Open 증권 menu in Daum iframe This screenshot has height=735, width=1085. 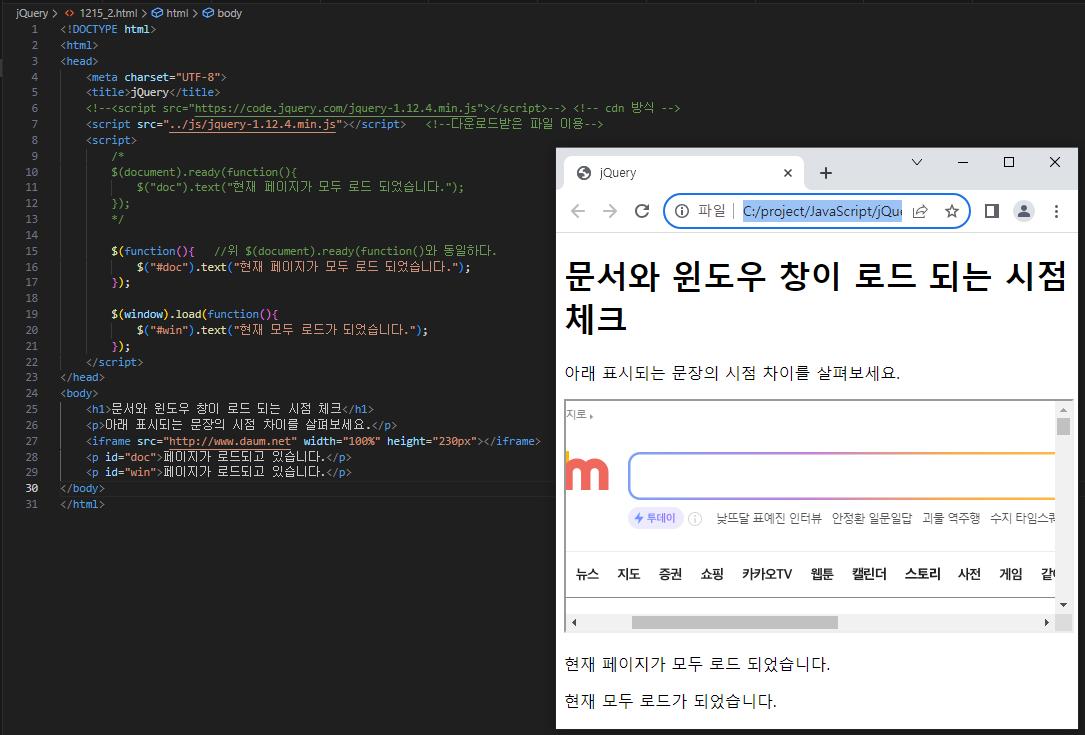coord(671,574)
